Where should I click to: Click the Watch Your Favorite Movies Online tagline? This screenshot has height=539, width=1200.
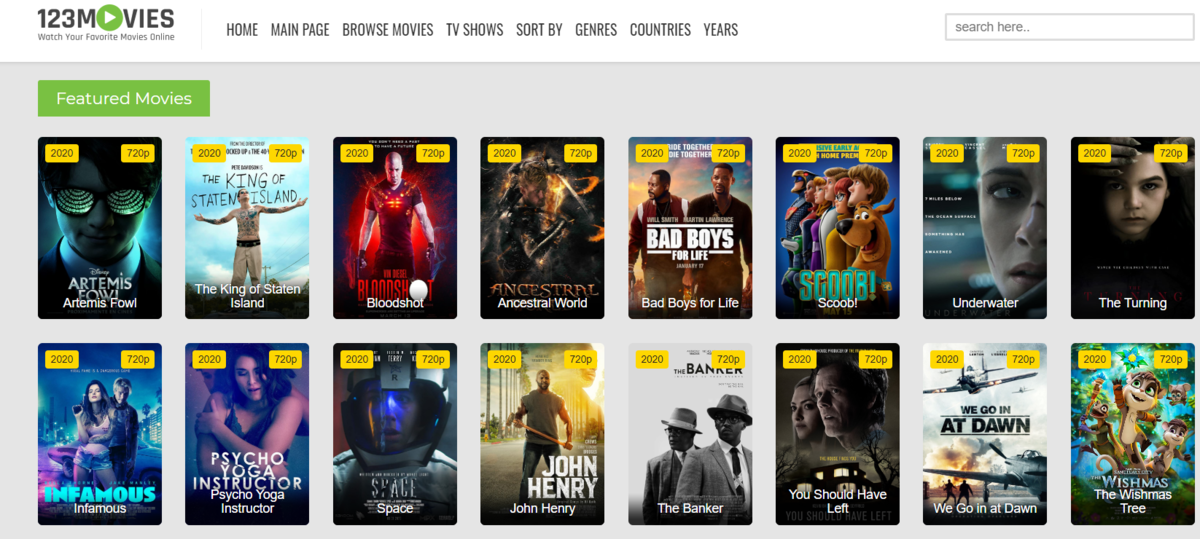click(106, 38)
